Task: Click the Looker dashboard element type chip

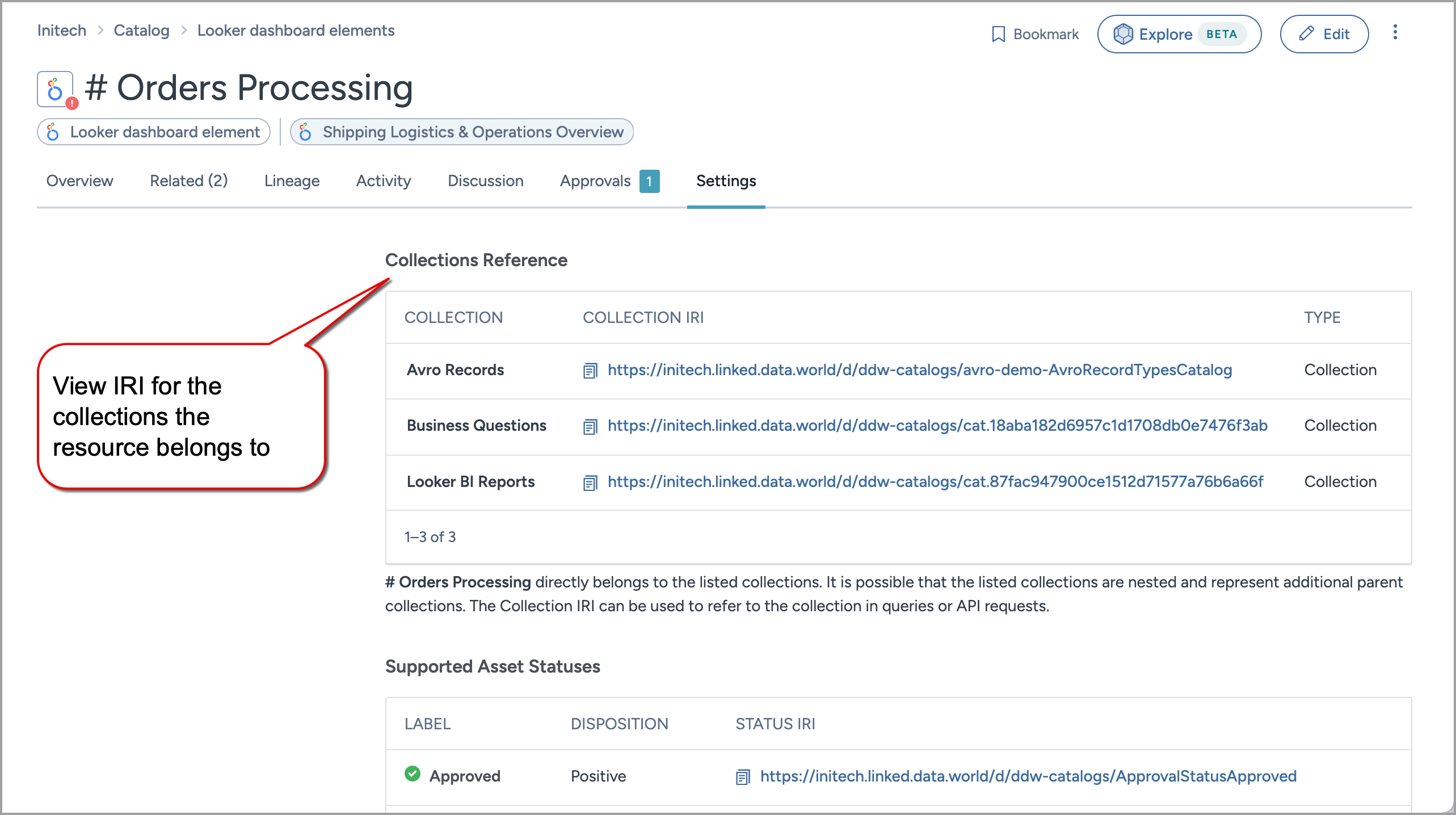Action: [154, 132]
